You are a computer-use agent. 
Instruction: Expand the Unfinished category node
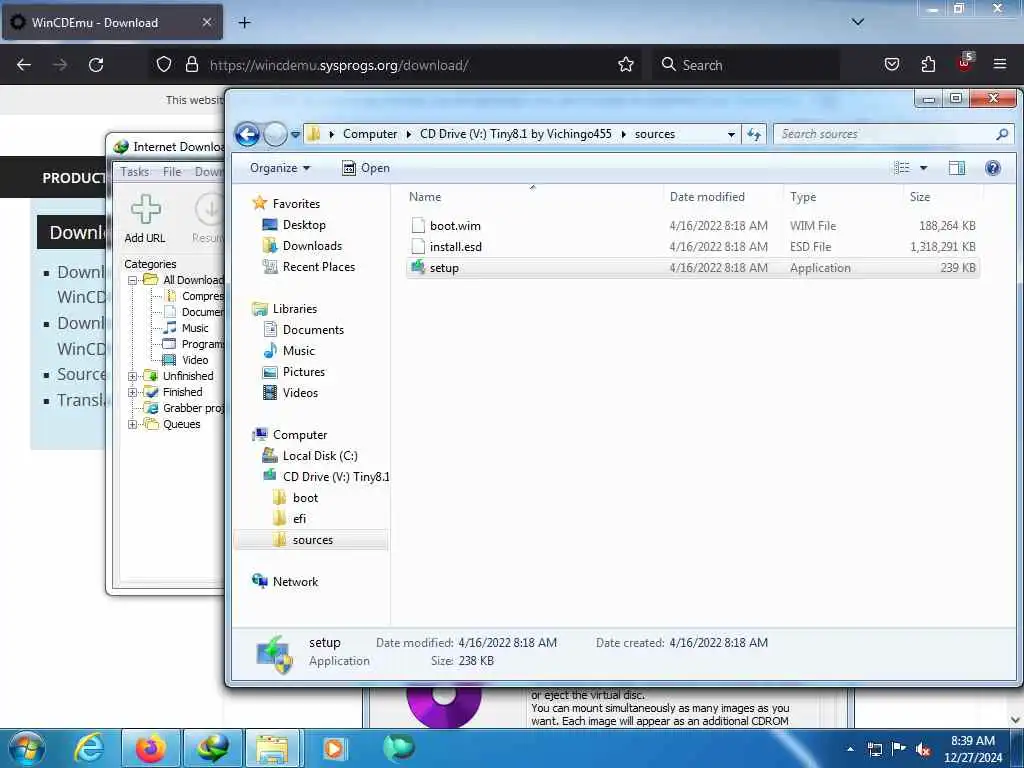tap(133, 376)
